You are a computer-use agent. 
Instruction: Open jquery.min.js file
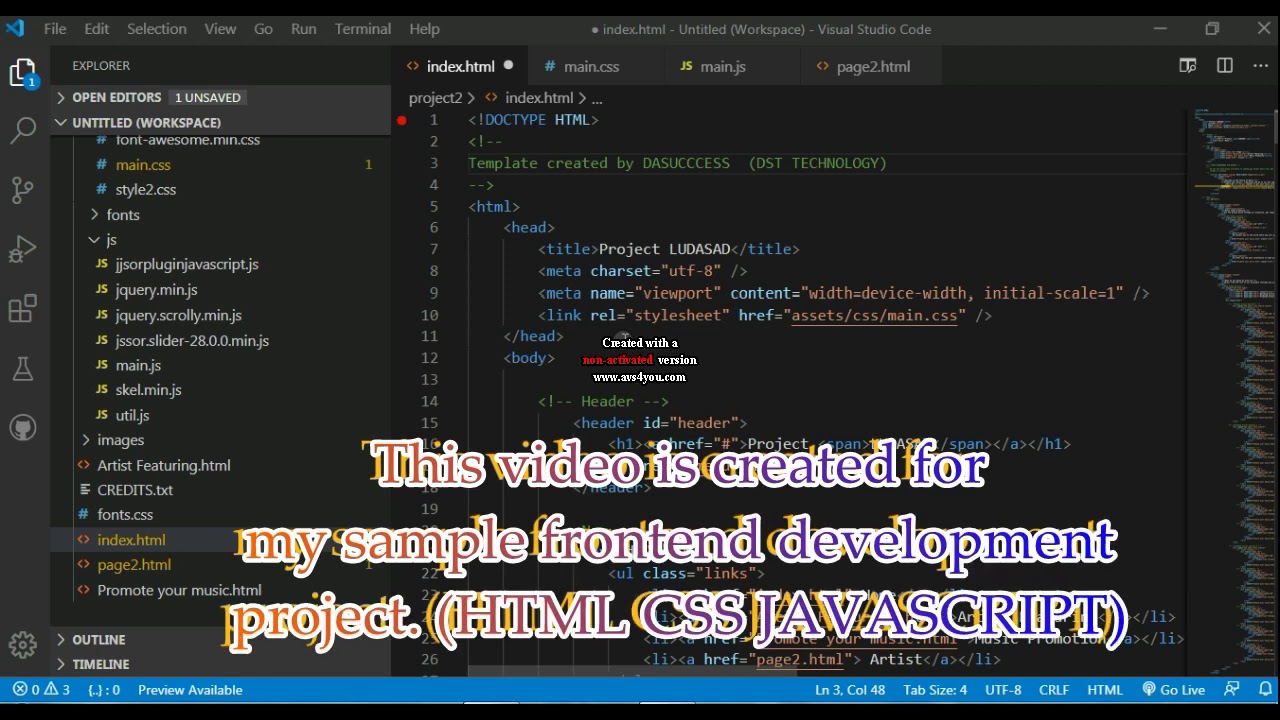tap(156, 290)
